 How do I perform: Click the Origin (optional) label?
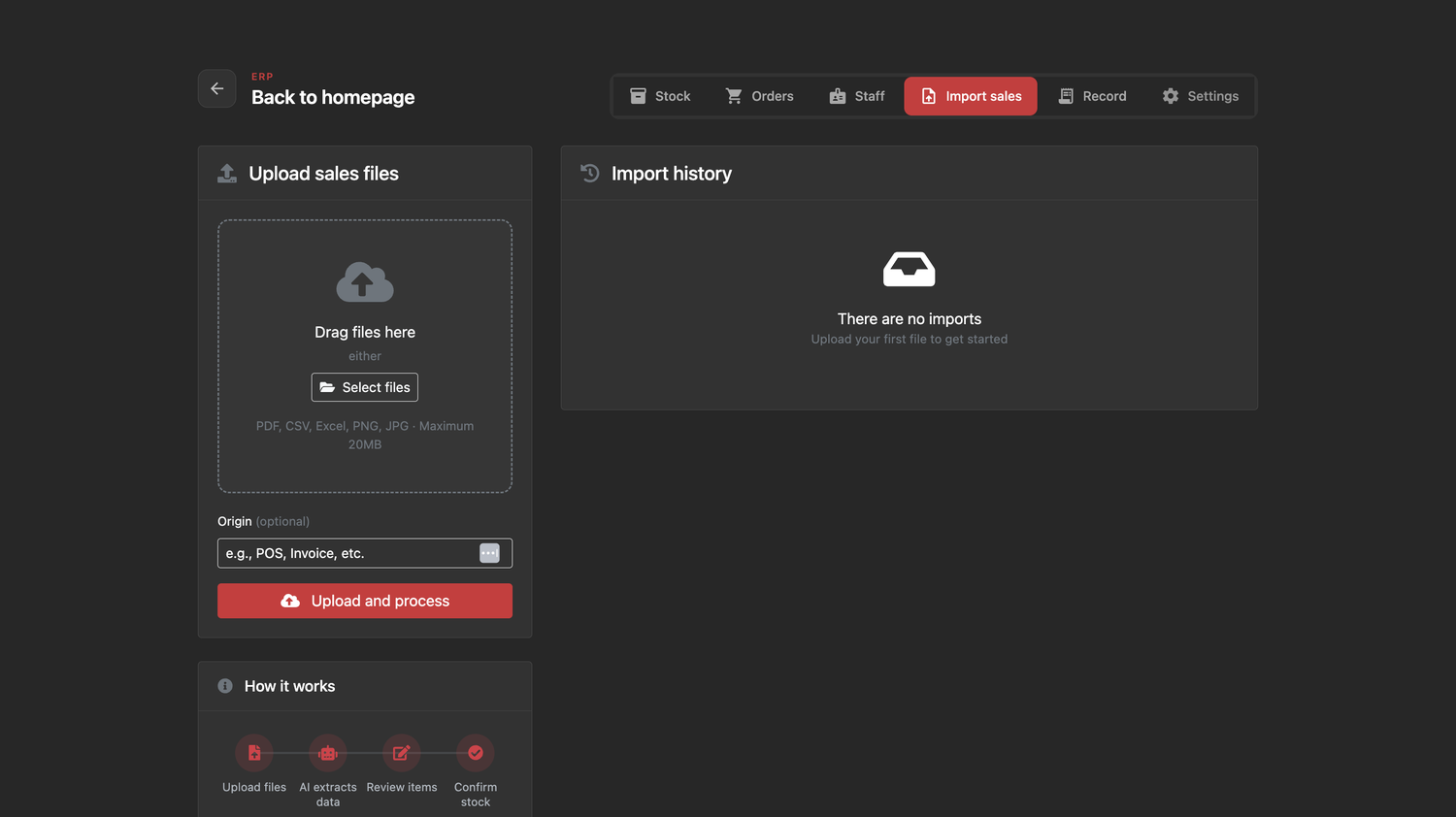[x=263, y=521]
